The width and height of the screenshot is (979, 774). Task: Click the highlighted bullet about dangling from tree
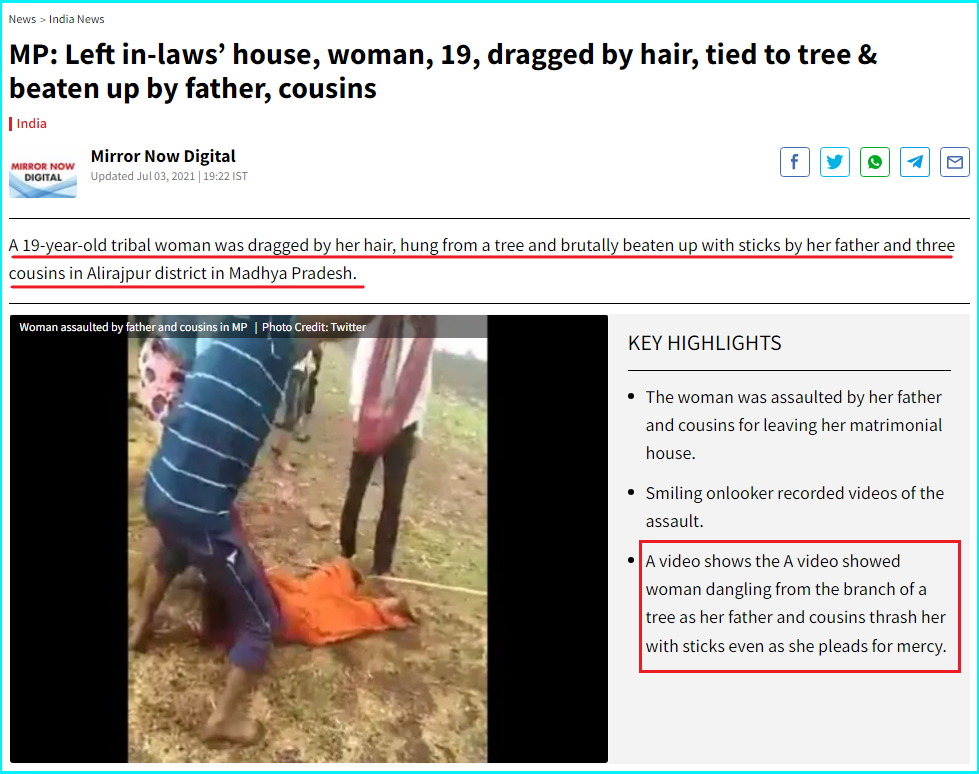(796, 604)
